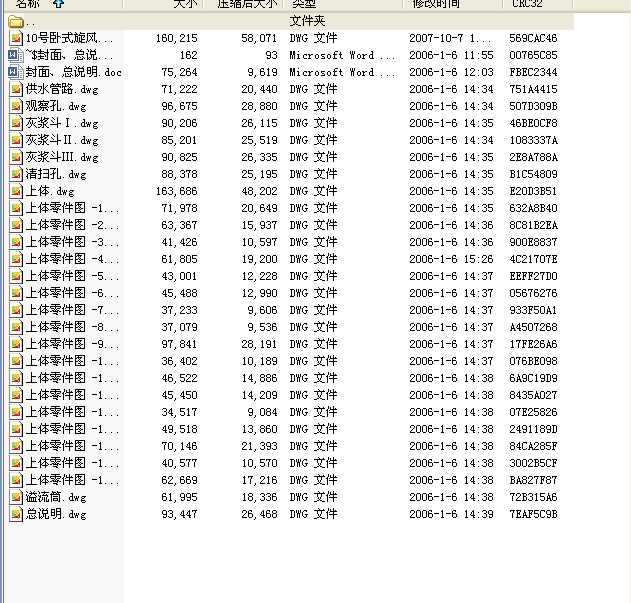Click the file icon of 上体零件图 -6
Viewport: 631px width, 603px height.
click(x=16, y=293)
